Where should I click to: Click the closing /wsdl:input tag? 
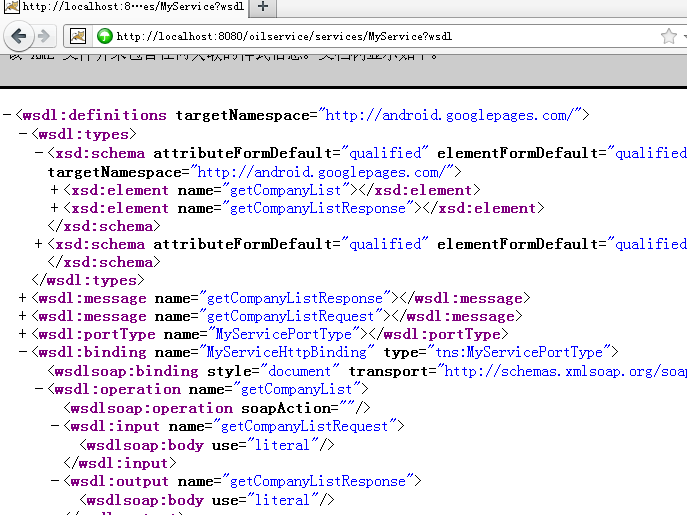(120, 463)
